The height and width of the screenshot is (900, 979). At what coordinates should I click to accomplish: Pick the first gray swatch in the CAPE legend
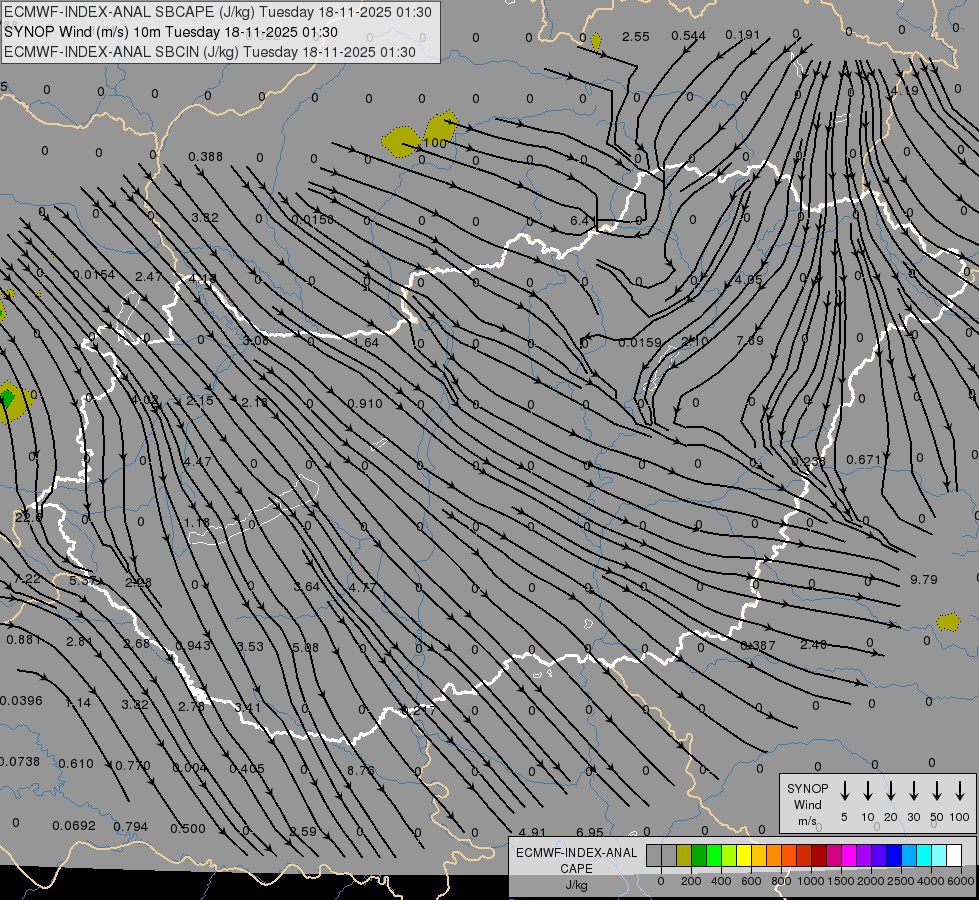click(654, 855)
